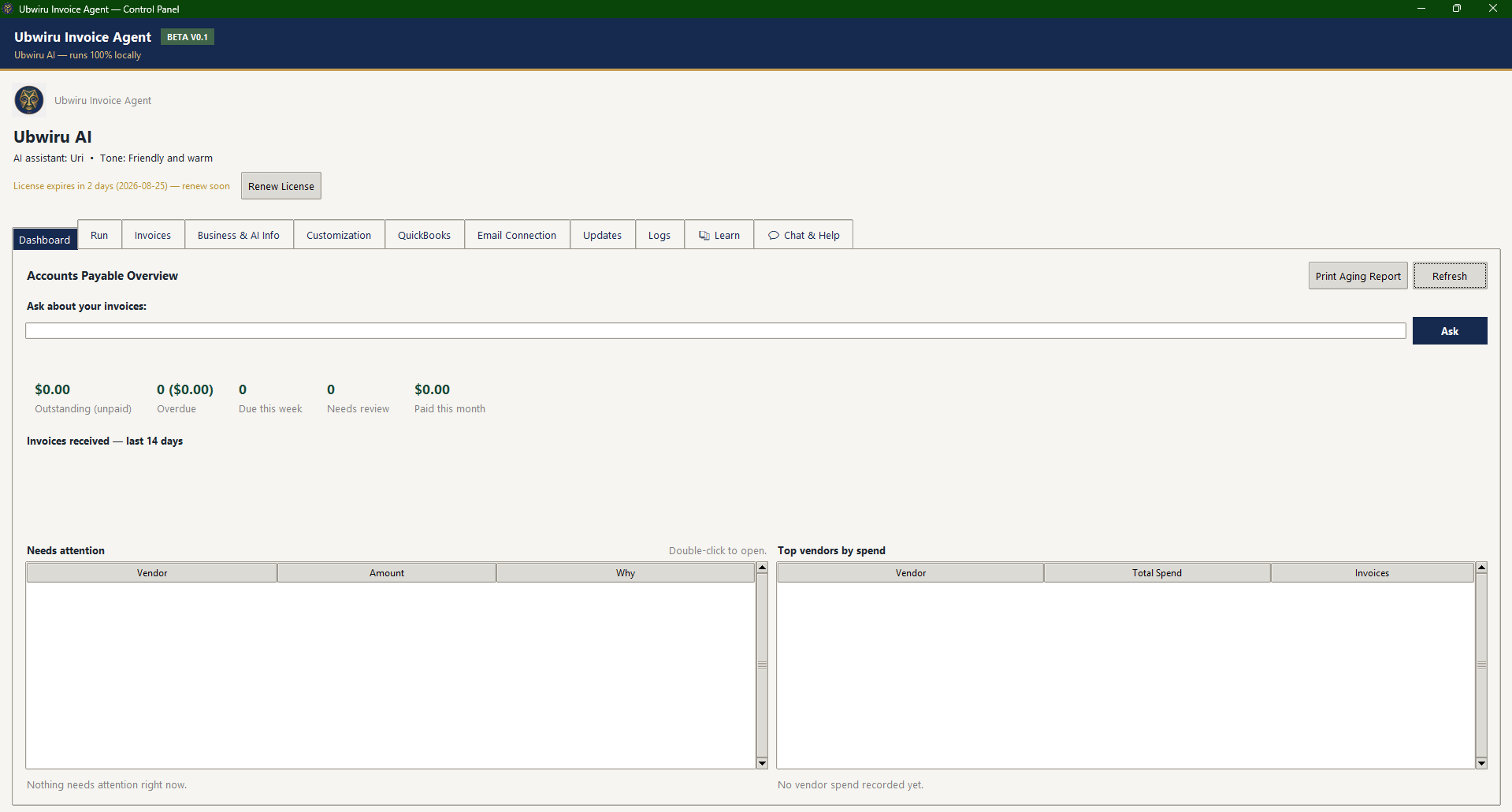Switch to the Run tab
Image resolution: width=1512 pixels, height=812 pixels.
coord(99,235)
